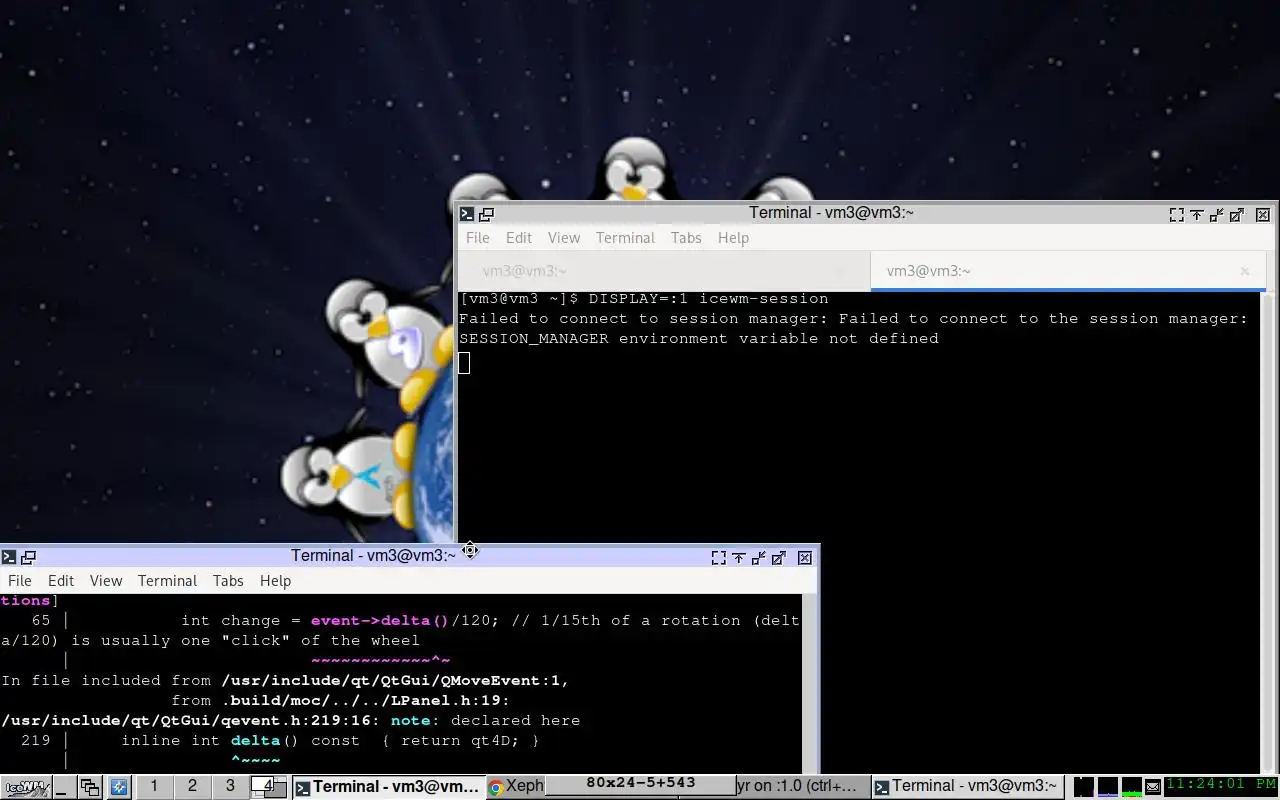Click the 'DISPLAY=:1 icewm-session' command text
The width and height of the screenshot is (1280, 800).
[x=708, y=299]
